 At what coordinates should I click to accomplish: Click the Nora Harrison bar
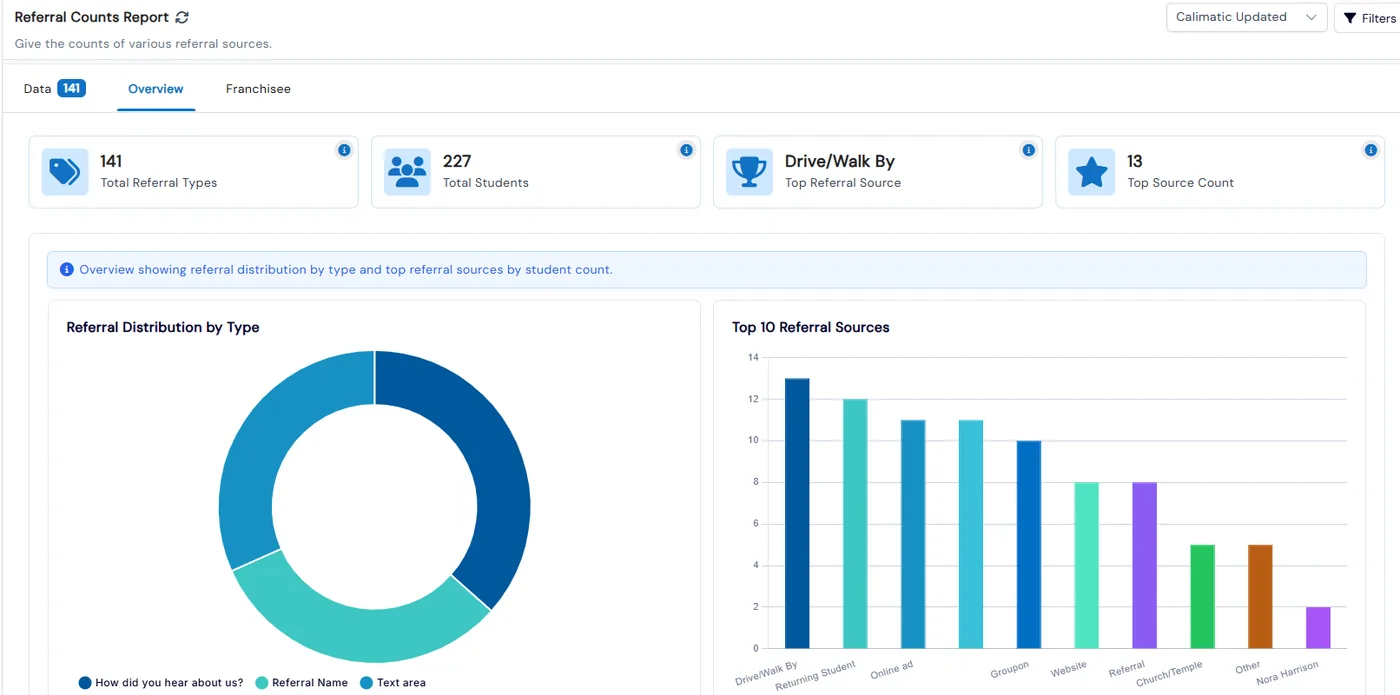(1318, 627)
